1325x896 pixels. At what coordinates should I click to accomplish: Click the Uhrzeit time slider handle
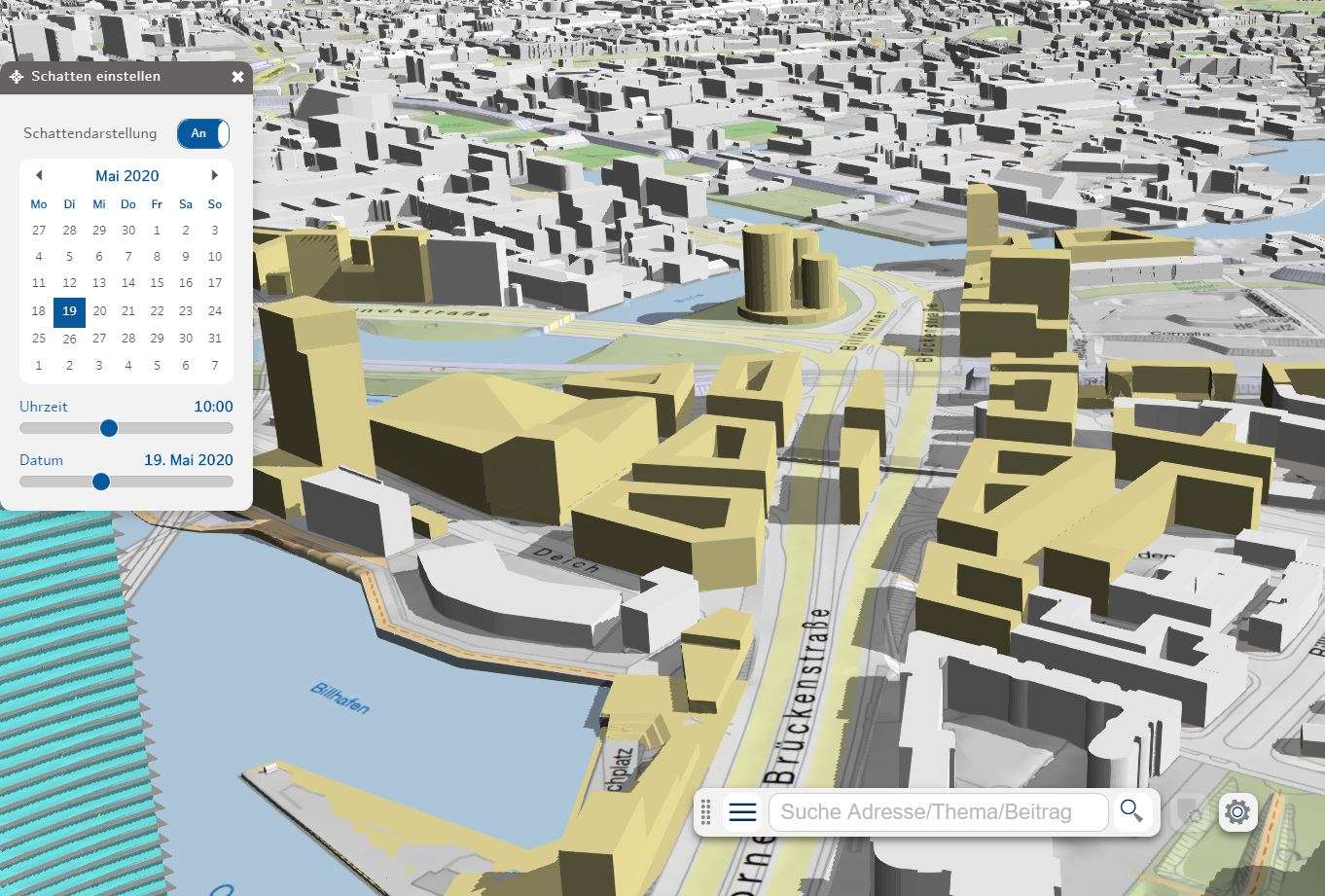point(109,428)
